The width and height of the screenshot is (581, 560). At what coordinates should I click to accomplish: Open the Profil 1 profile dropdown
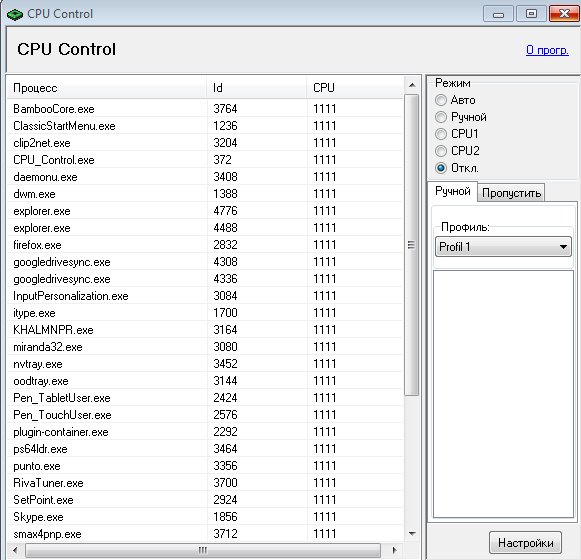pyautogui.click(x=503, y=247)
